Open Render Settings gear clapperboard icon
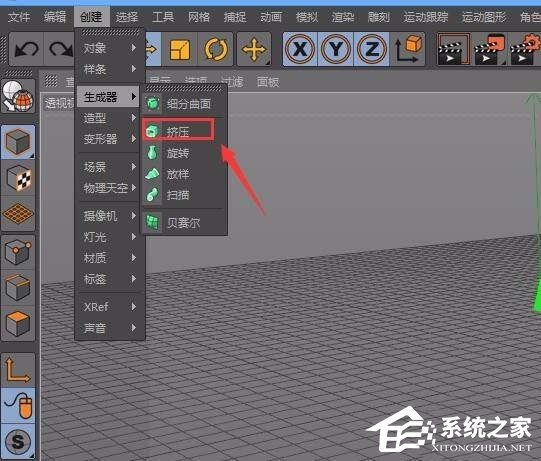Image resolution: width=541 pixels, height=461 pixels. pos(524,49)
